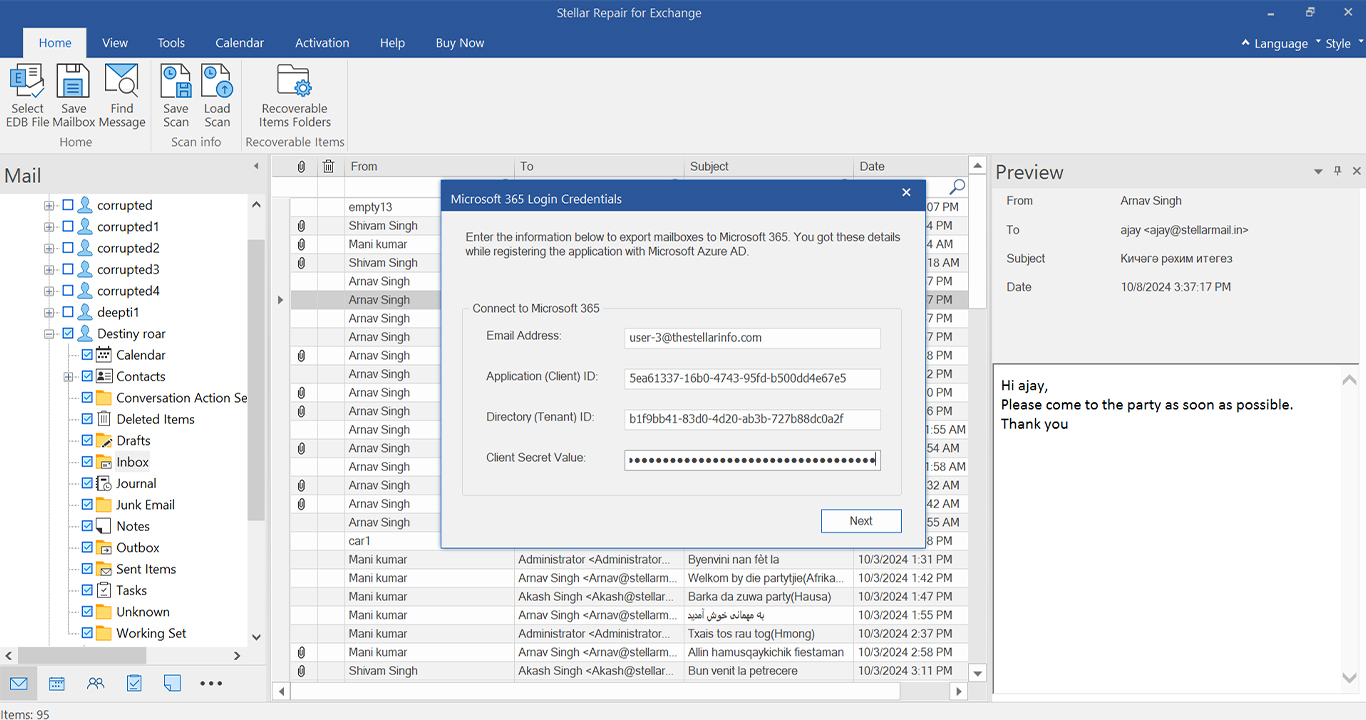Select the Journal folder icon

[104, 483]
